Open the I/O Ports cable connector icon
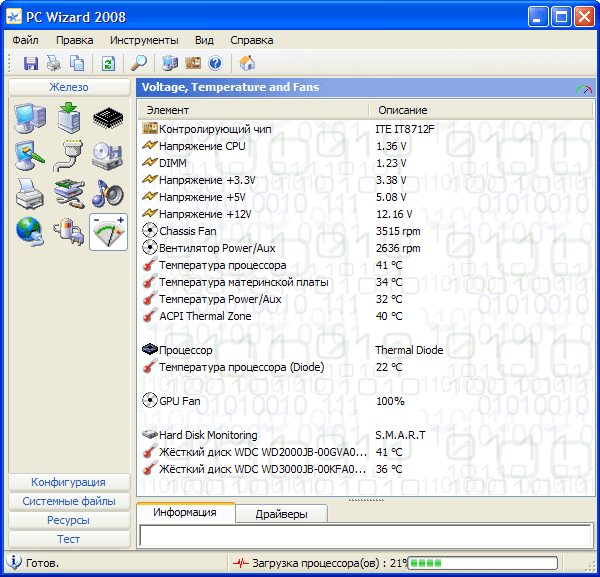The height and width of the screenshot is (577, 600). [x=69, y=155]
